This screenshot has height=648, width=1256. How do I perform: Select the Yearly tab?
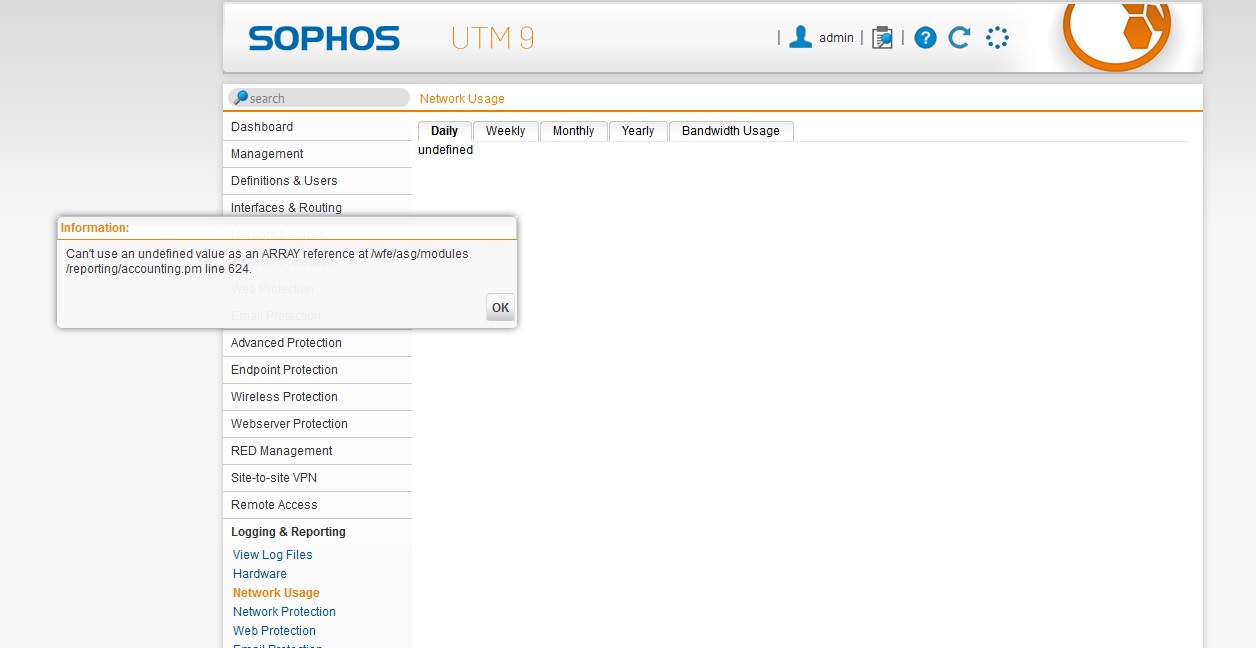pyautogui.click(x=638, y=131)
